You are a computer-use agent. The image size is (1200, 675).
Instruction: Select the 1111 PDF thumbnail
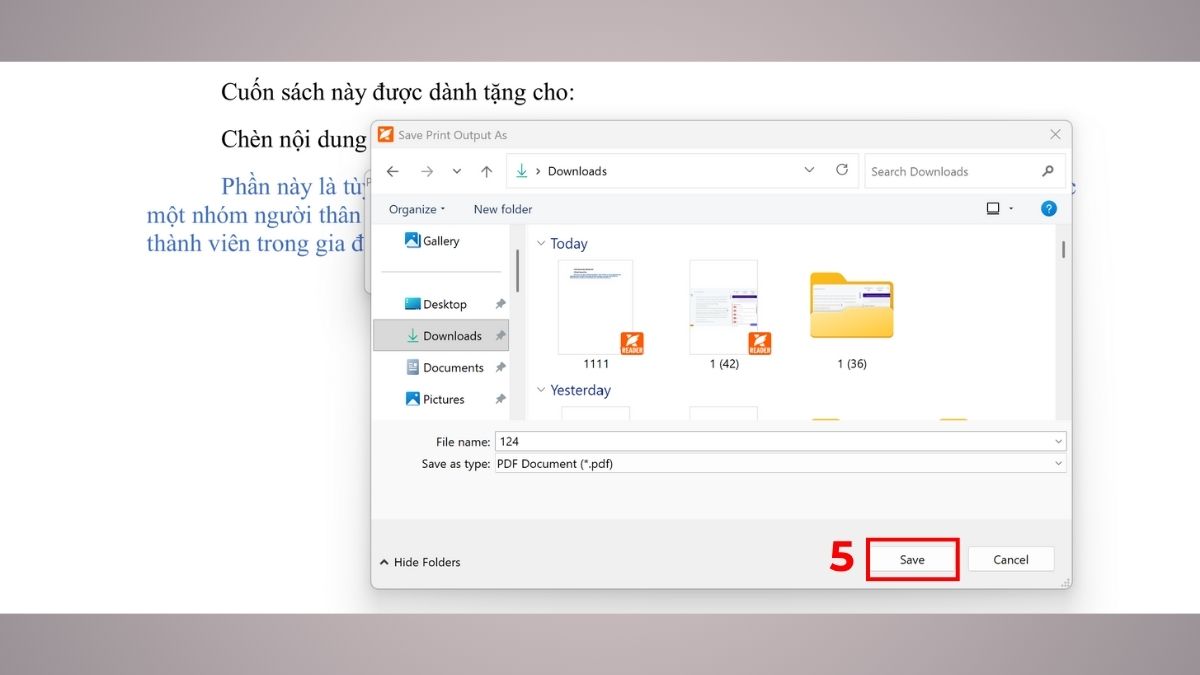tap(594, 306)
